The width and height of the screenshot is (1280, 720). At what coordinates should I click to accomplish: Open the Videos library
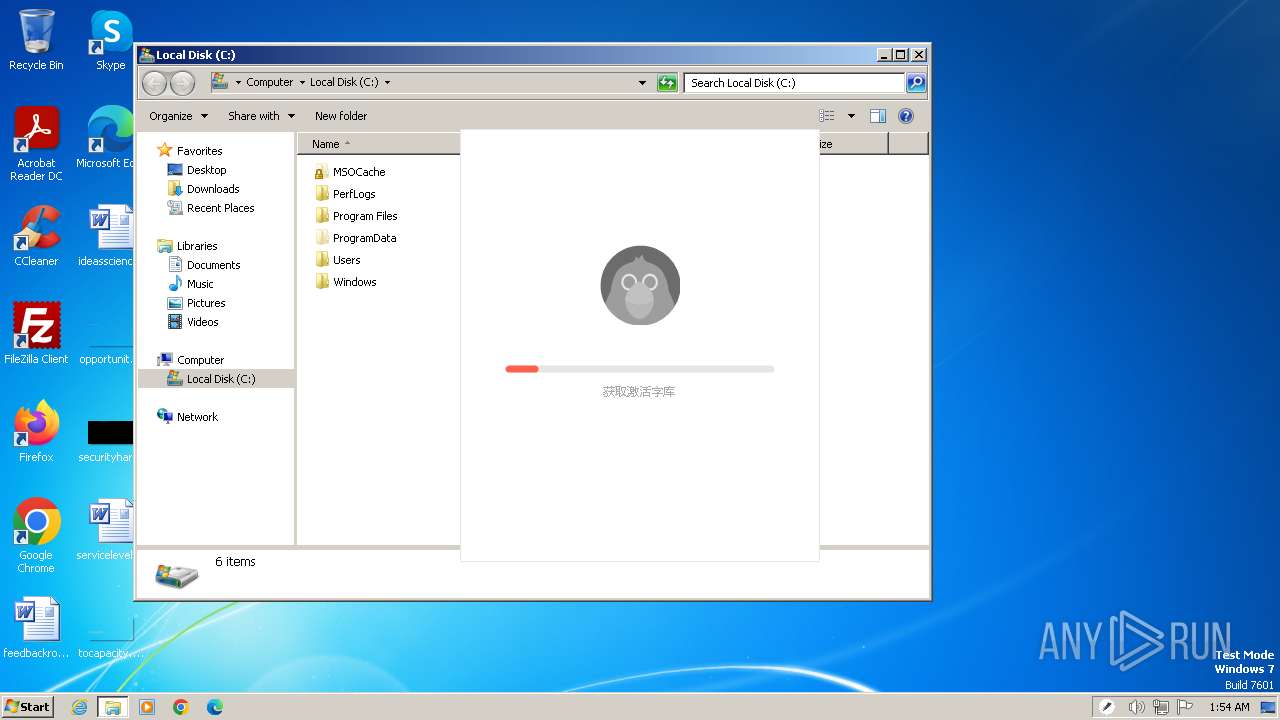[x=193, y=322]
